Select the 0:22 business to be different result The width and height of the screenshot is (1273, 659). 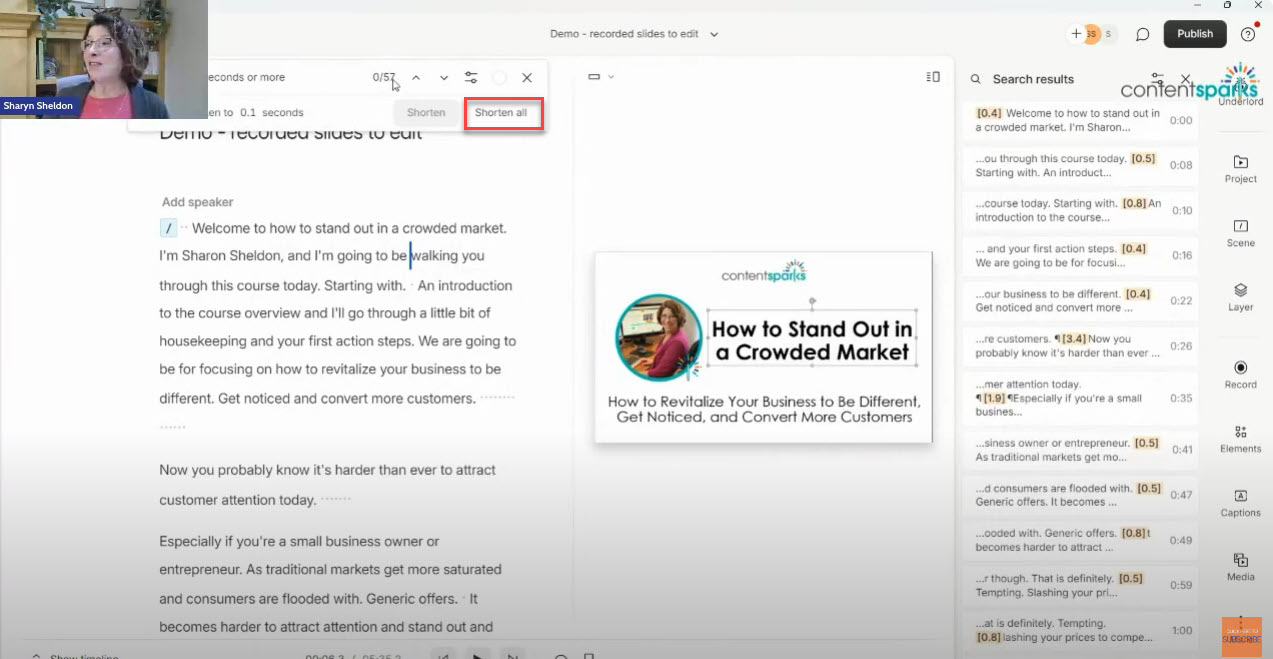point(1080,301)
